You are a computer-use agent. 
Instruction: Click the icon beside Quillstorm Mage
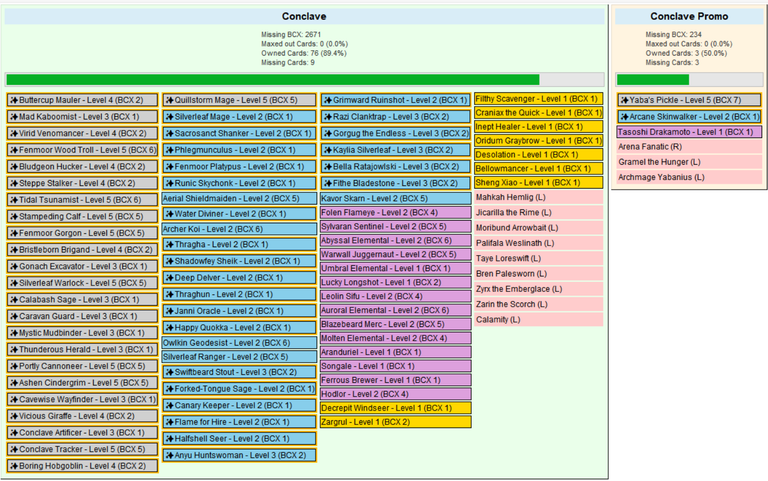pyautogui.click(x=169, y=100)
